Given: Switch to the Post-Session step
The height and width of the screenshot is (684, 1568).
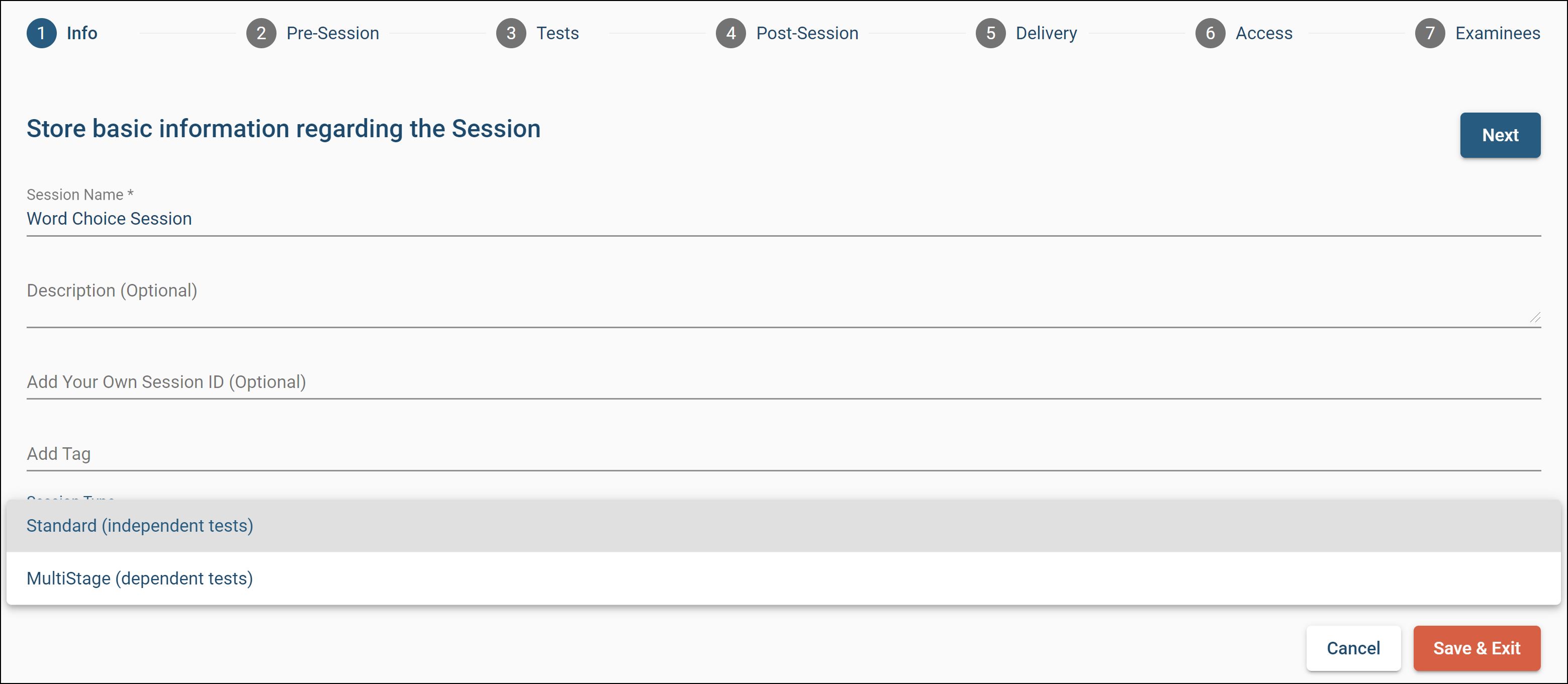Looking at the screenshot, I should click(x=806, y=33).
